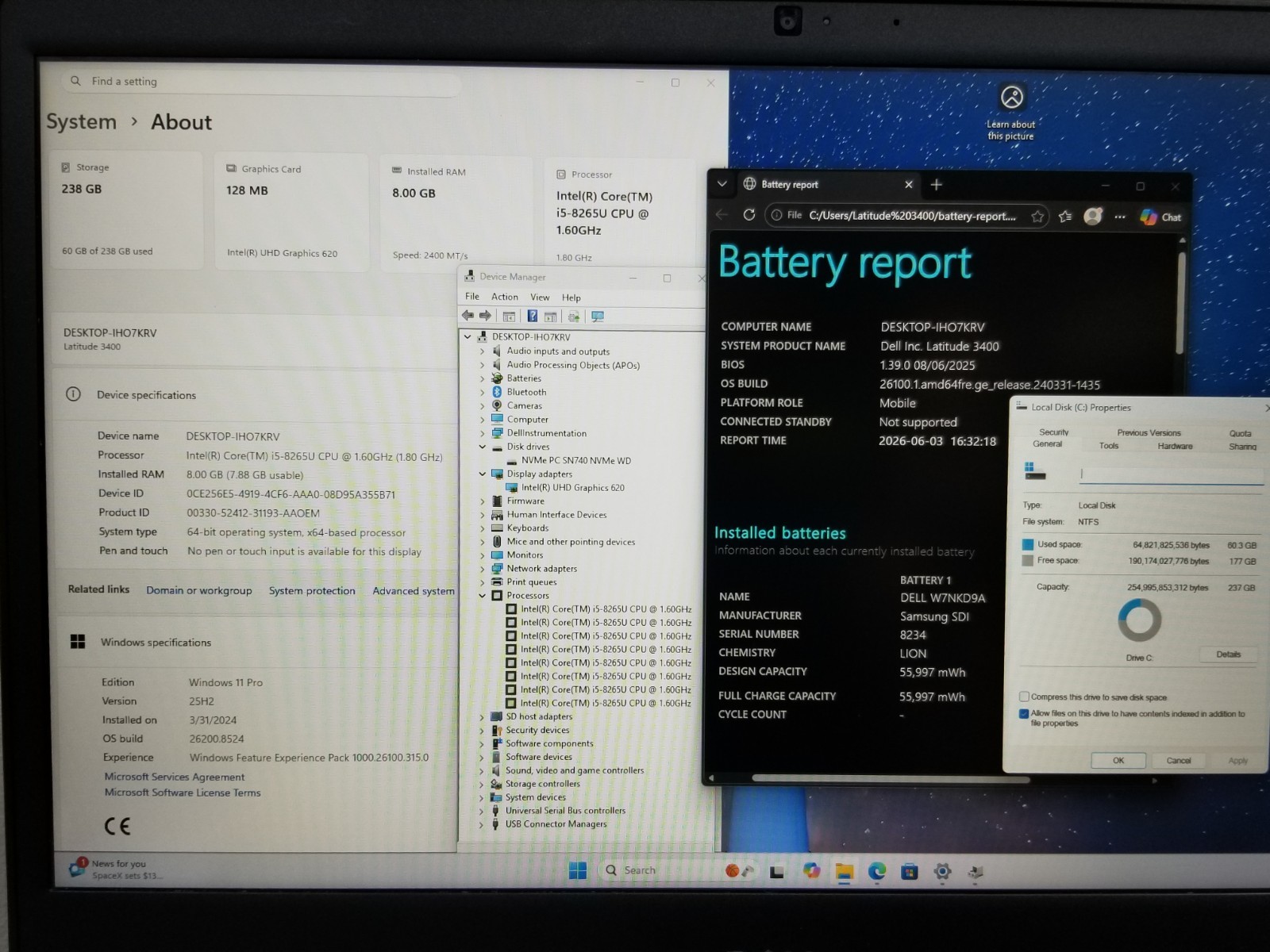The height and width of the screenshot is (952, 1270).
Task: Select the NVMe PC SN740 disk drive
Action: (576, 460)
